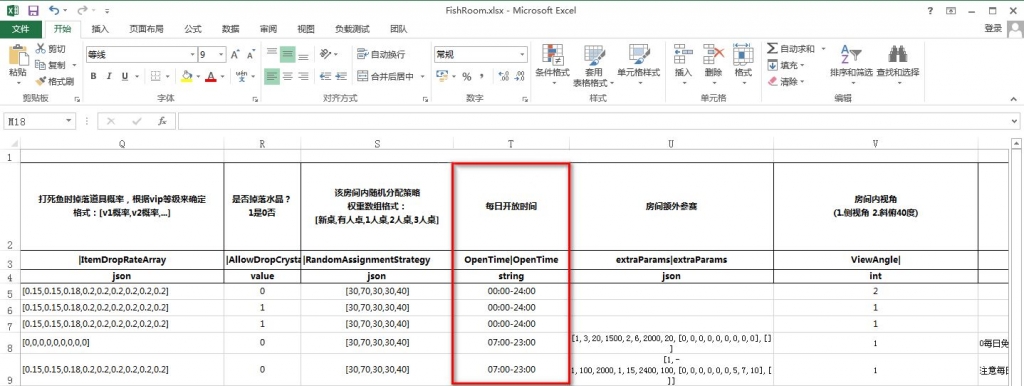The height and width of the screenshot is (386, 1024).
Task: Click the Insert cells (插入) icon
Action: [683, 54]
